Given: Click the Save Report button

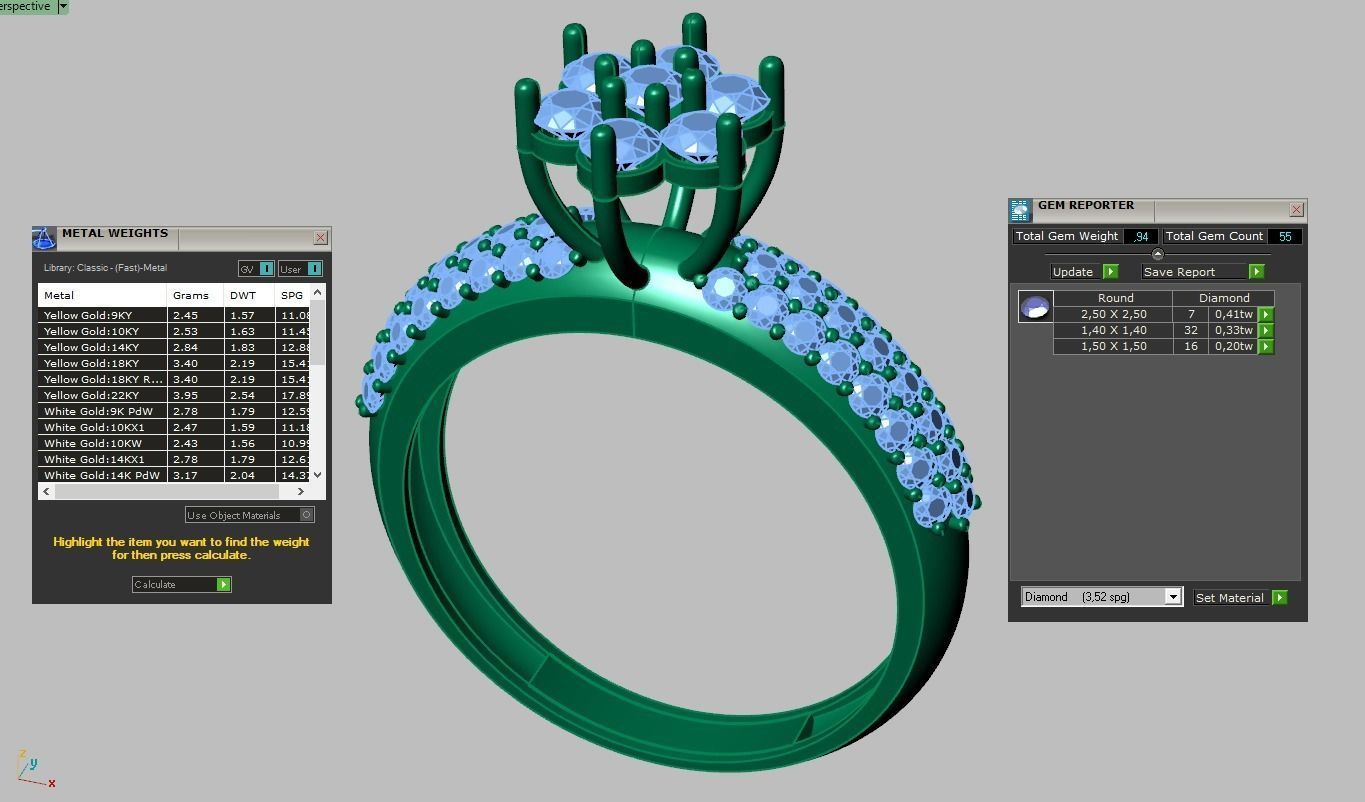Looking at the screenshot, I should click(1203, 272).
